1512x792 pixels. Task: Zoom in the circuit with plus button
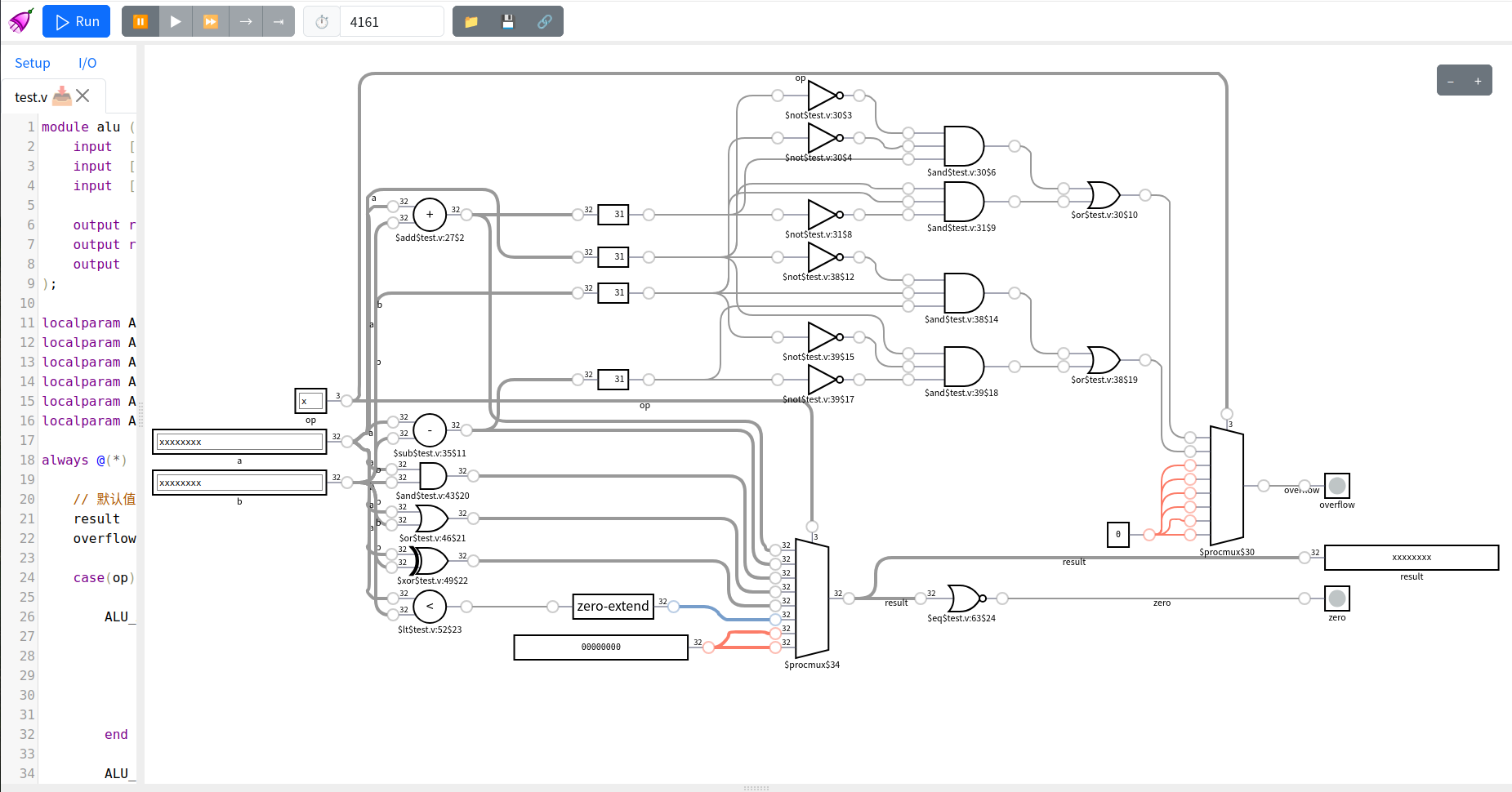coord(1478,81)
